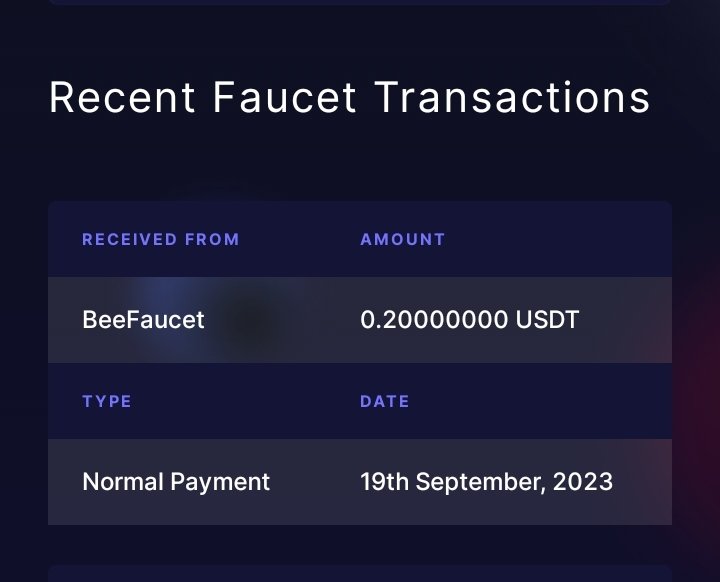720x582 pixels.
Task: Select the AMOUNT column header
Action: [x=403, y=239]
